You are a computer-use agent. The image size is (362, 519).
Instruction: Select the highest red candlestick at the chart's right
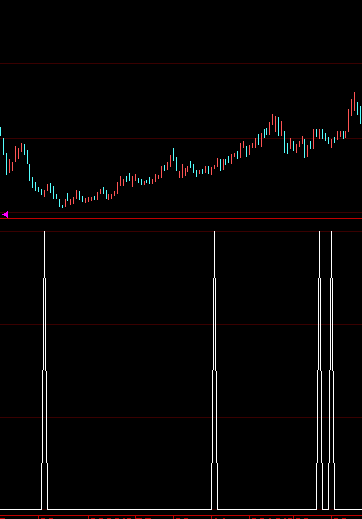tap(354, 102)
